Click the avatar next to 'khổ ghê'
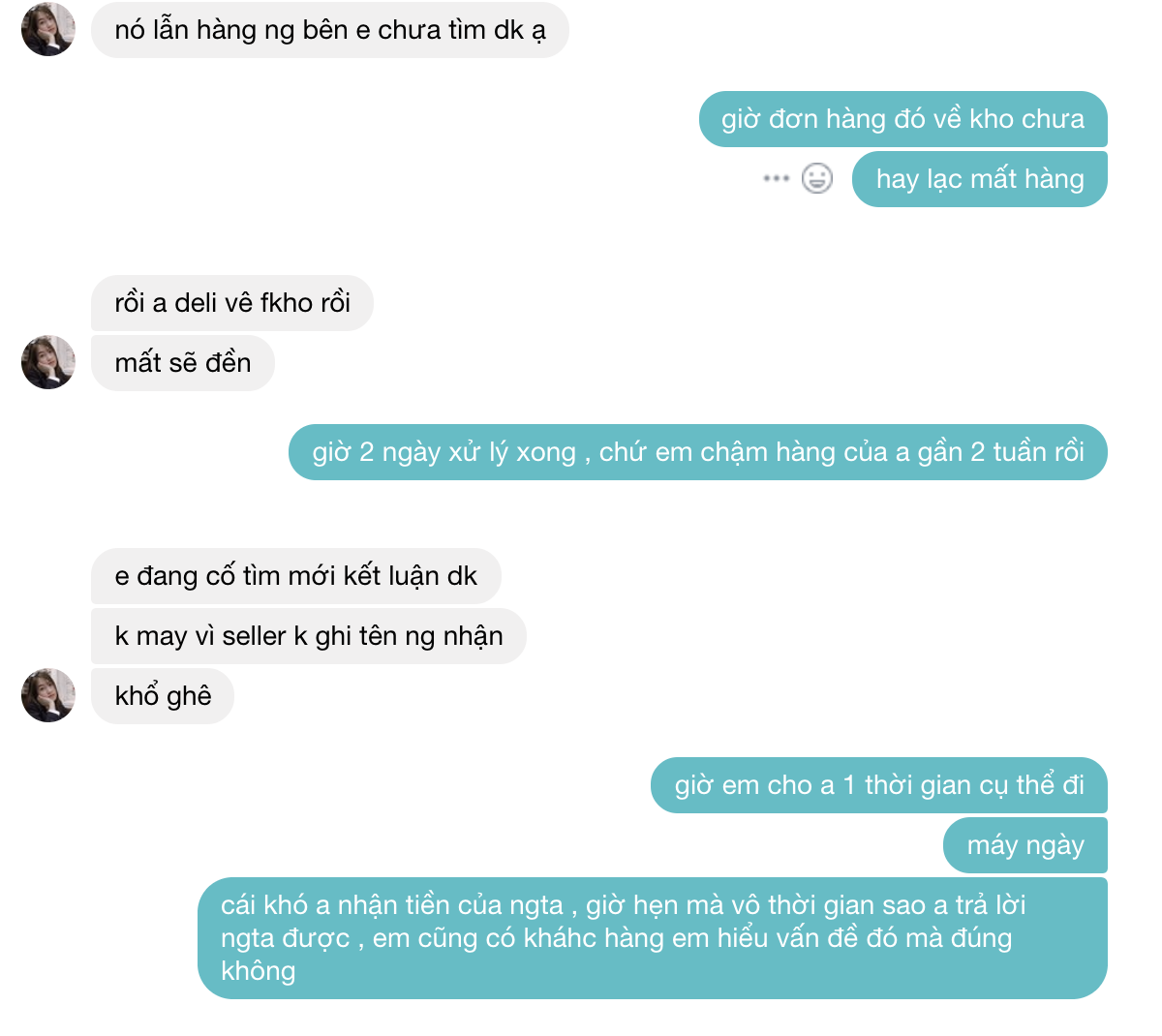 (48, 695)
